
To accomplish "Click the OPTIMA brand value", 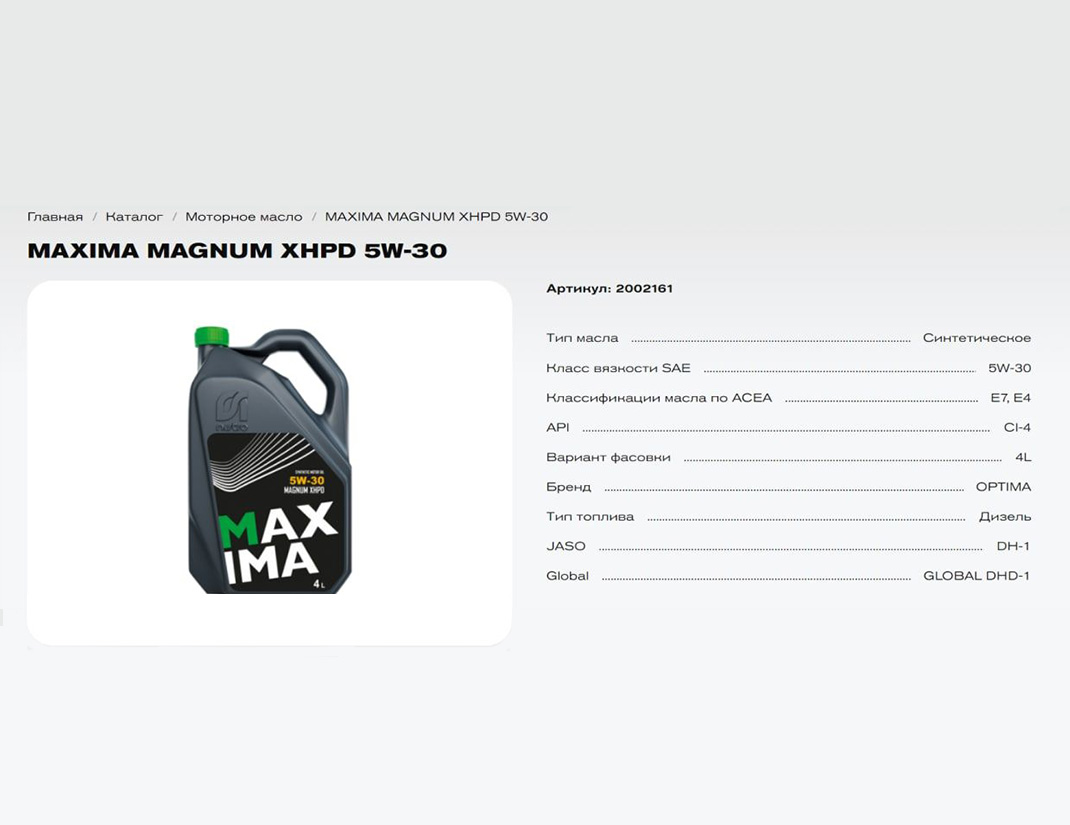I will (x=1003, y=487).
